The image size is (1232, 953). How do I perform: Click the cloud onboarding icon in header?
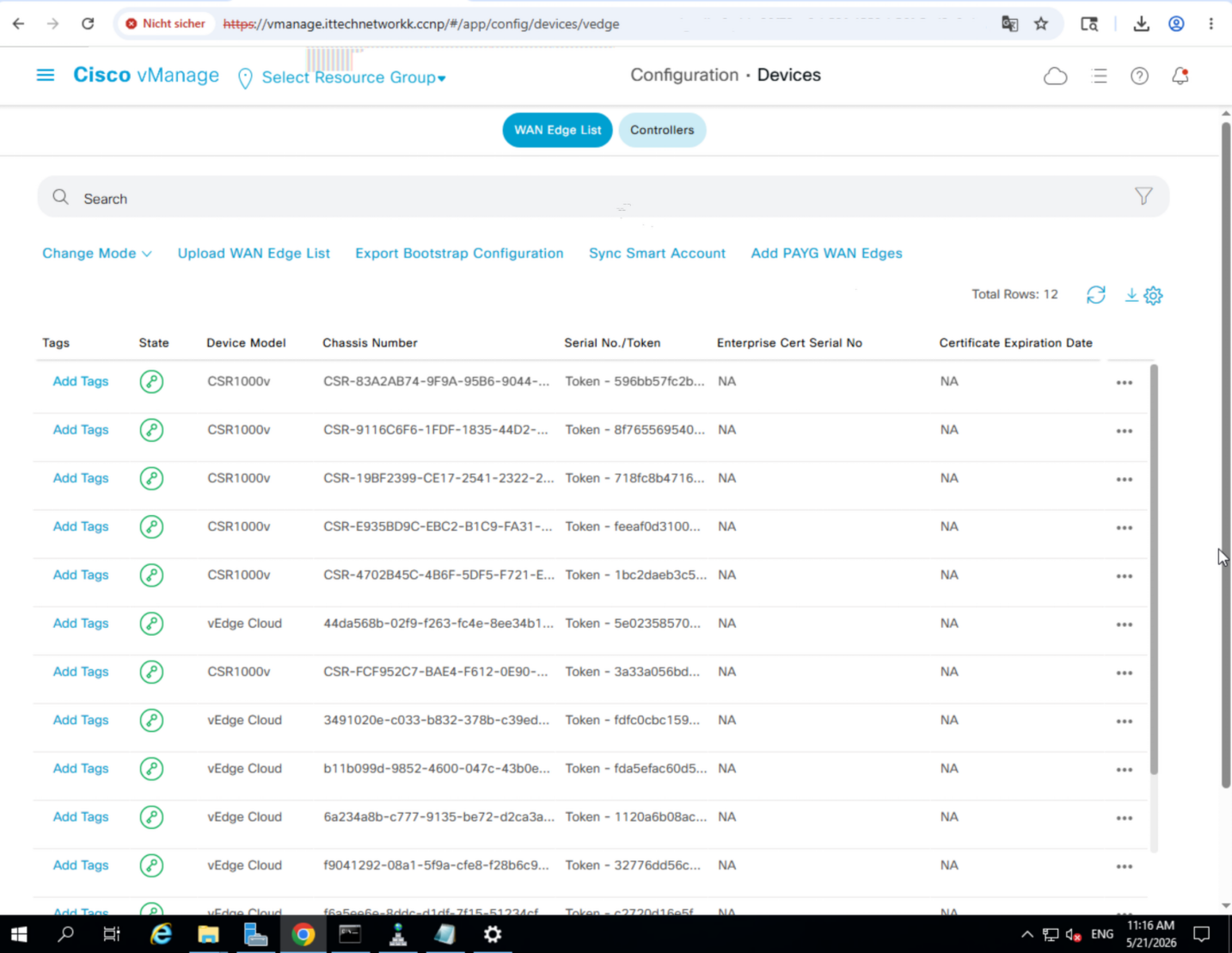pos(1055,77)
